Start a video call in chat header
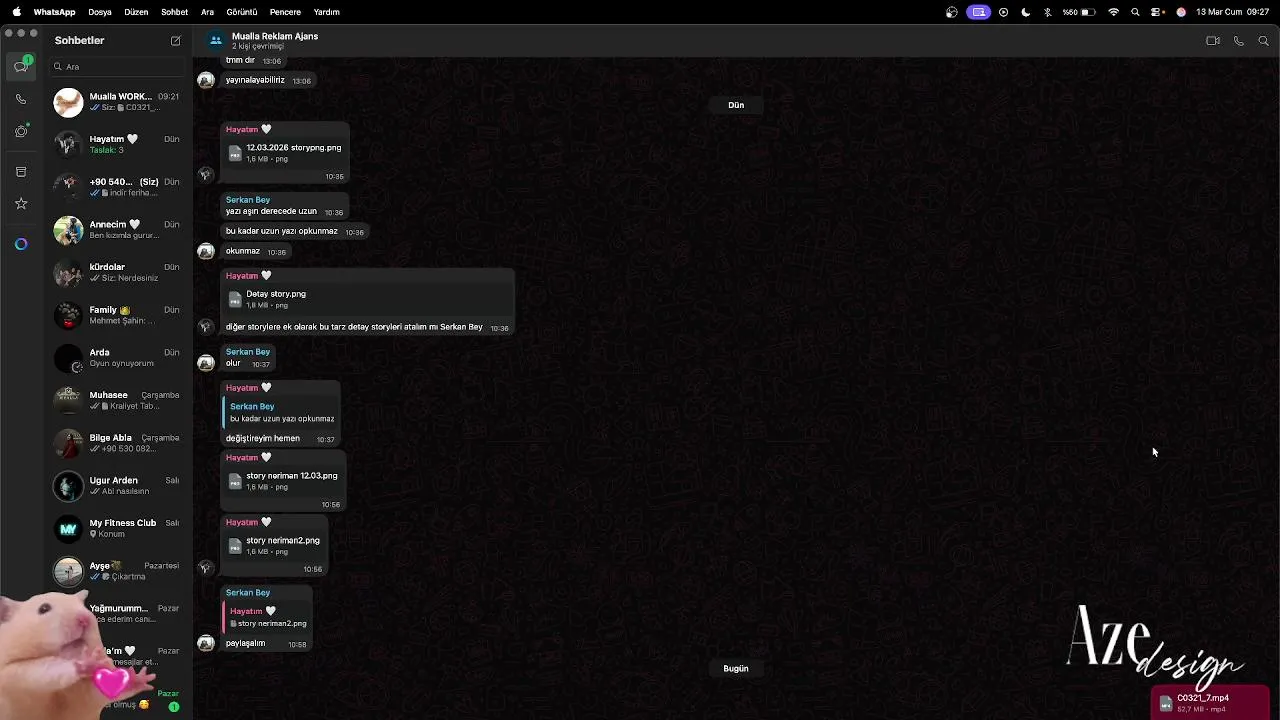Screen dimensions: 1280x720 tap(1212, 41)
